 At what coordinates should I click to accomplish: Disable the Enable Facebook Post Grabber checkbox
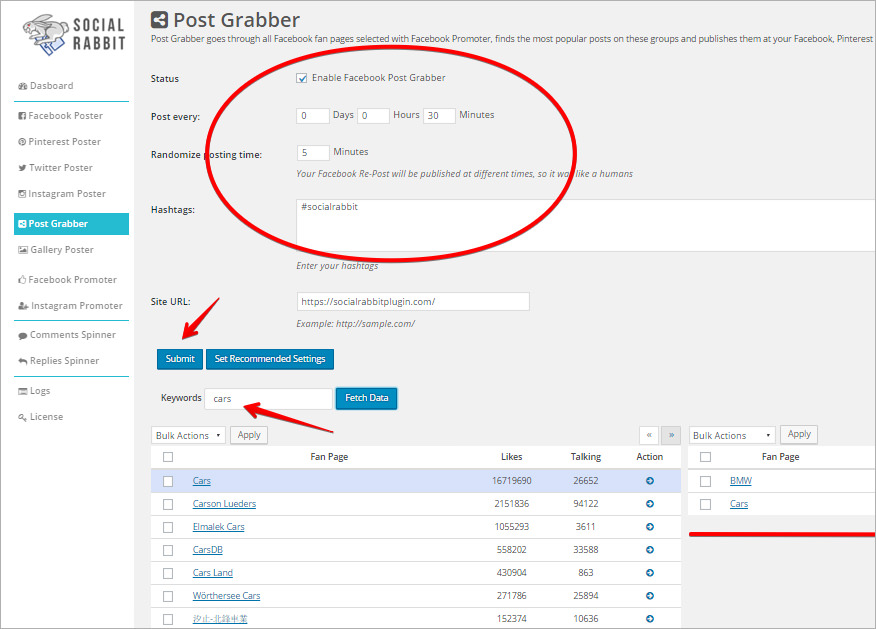click(x=302, y=78)
